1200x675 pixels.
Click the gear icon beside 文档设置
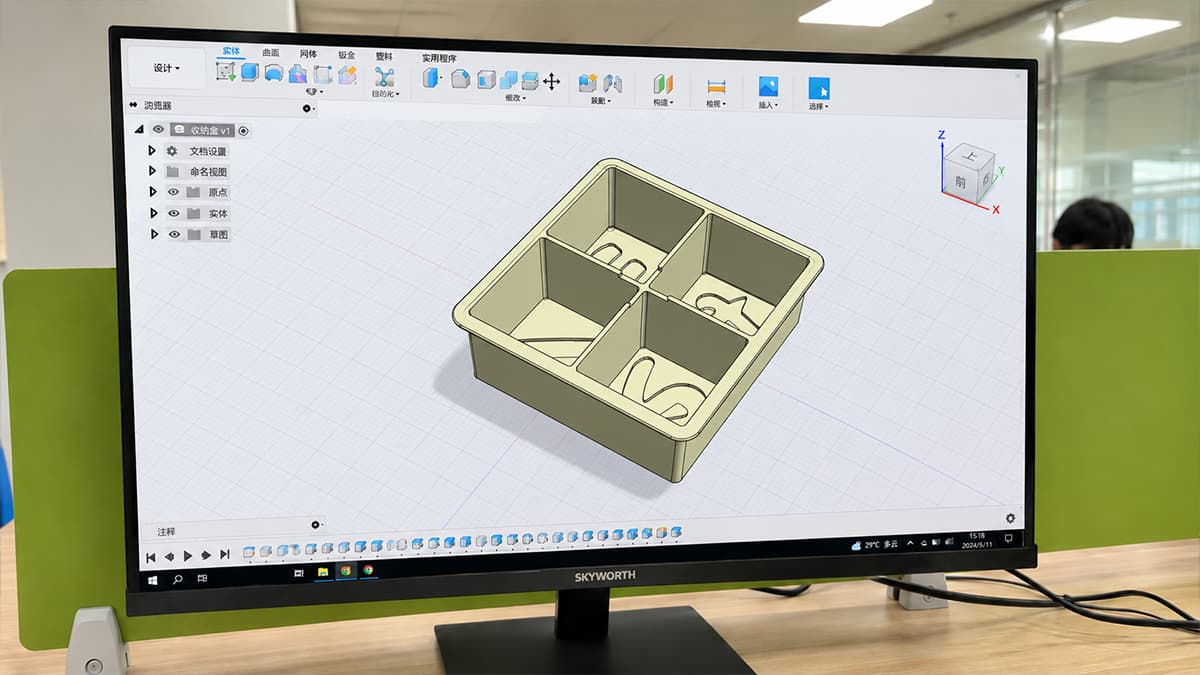click(x=172, y=151)
